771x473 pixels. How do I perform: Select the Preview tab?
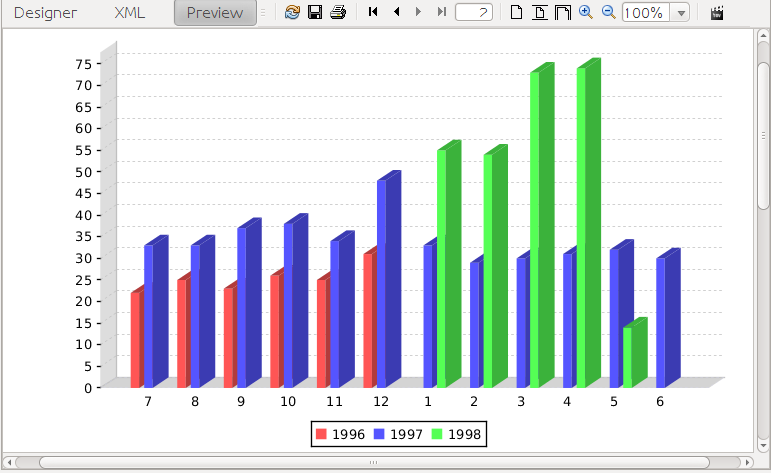[x=215, y=13]
